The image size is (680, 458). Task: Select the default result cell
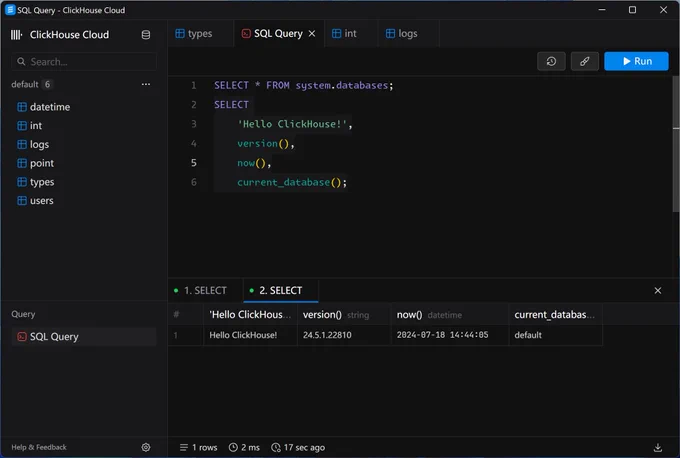pyautogui.click(x=556, y=335)
